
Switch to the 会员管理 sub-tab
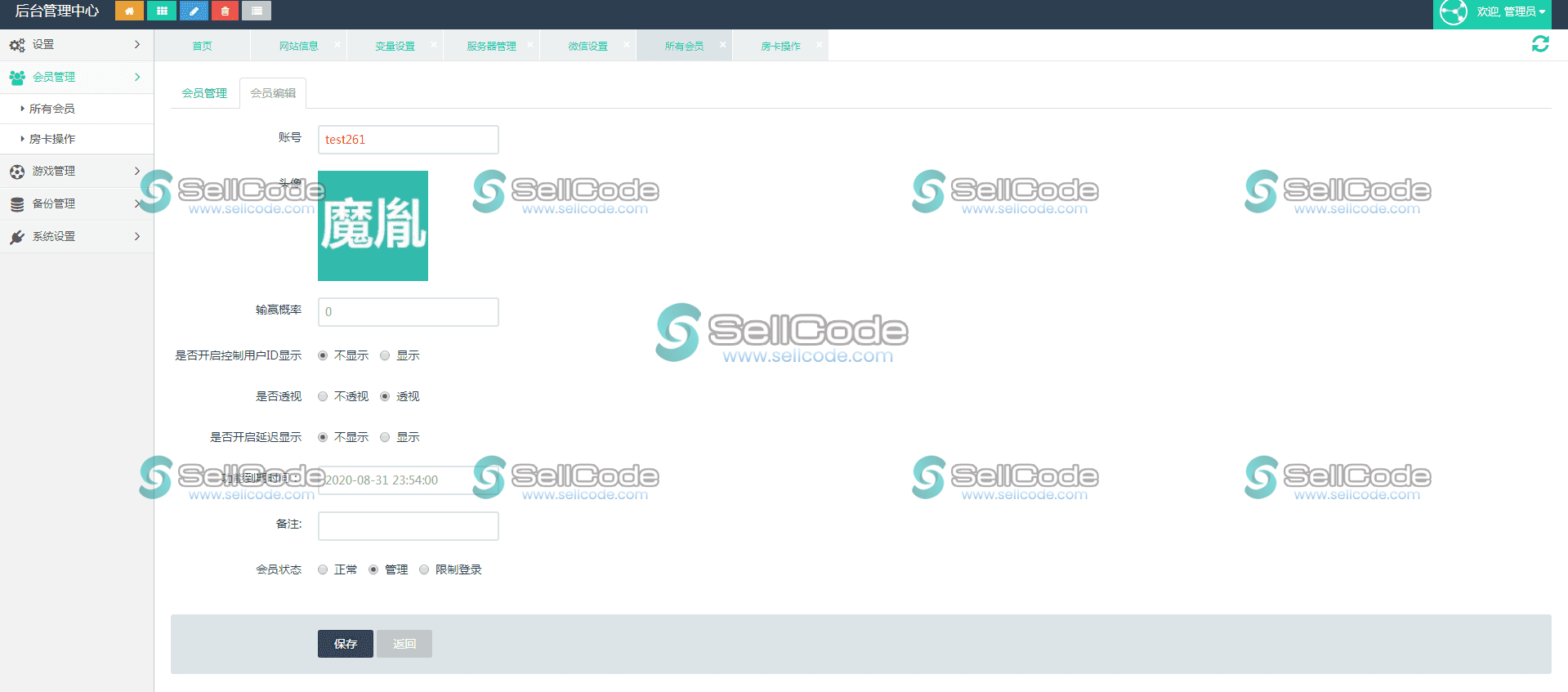coord(204,93)
